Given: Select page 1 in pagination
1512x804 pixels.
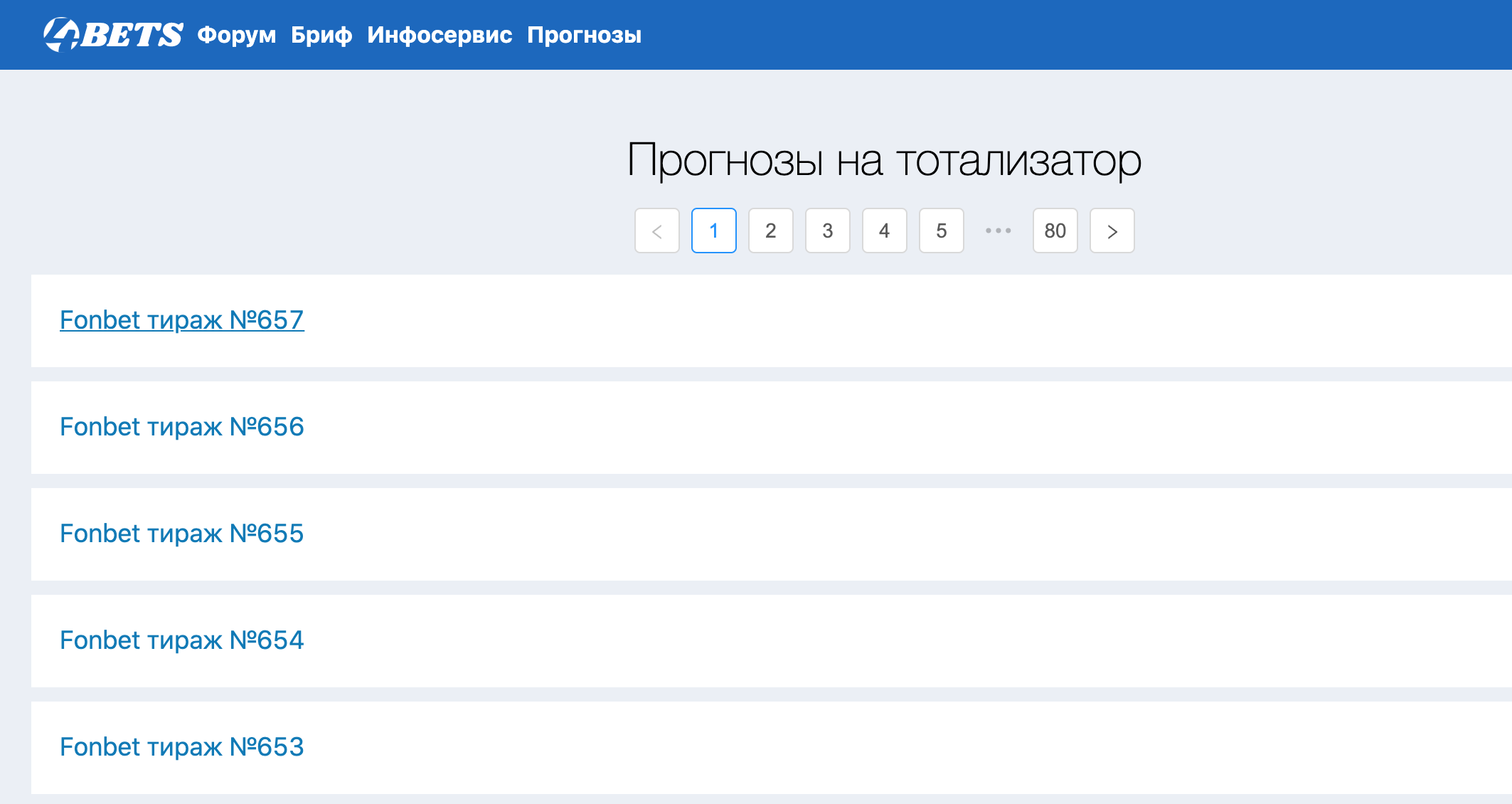Looking at the screenshot, I should pos(714,231).
